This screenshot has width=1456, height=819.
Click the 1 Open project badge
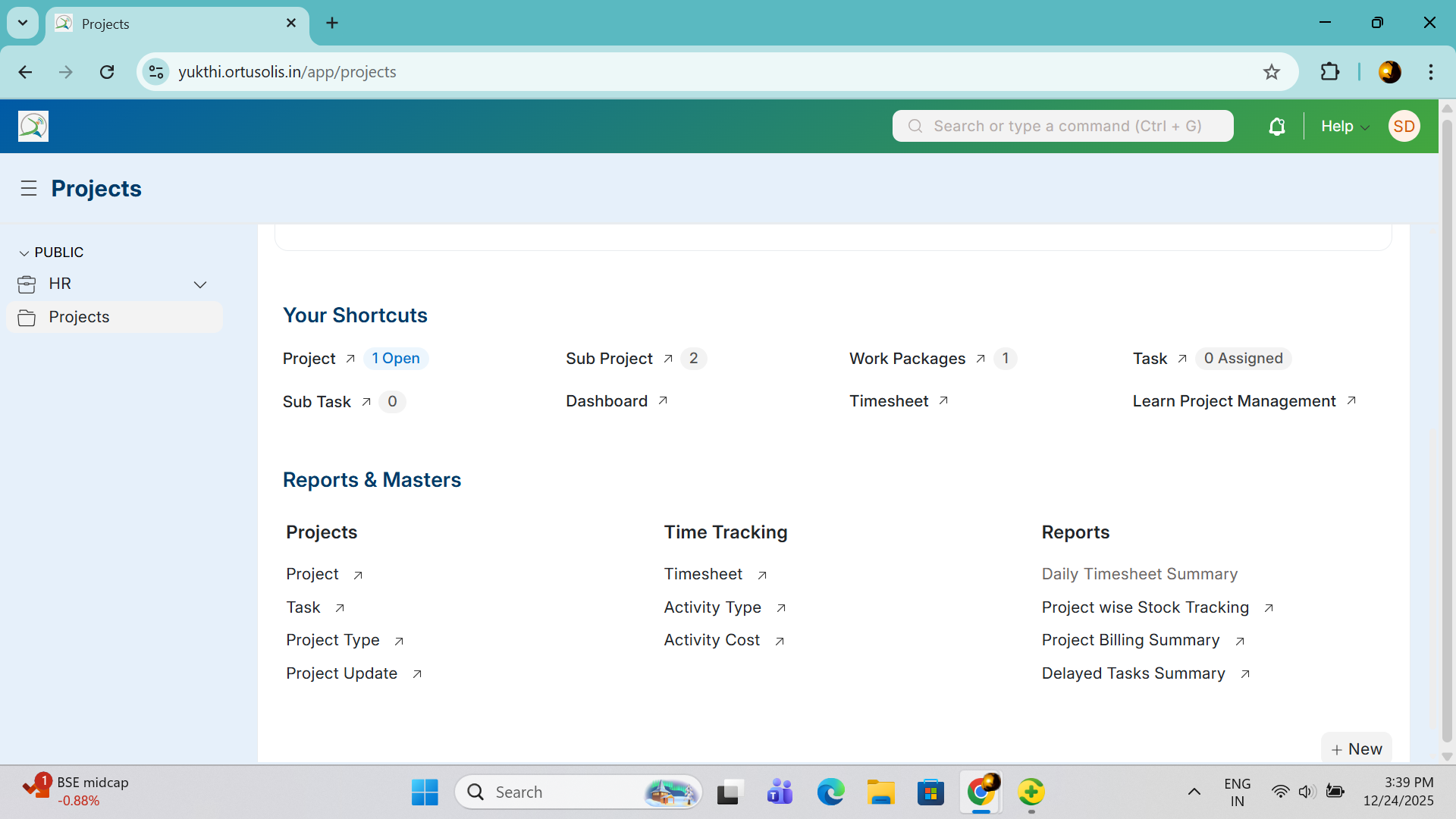(x=396, y=359)
